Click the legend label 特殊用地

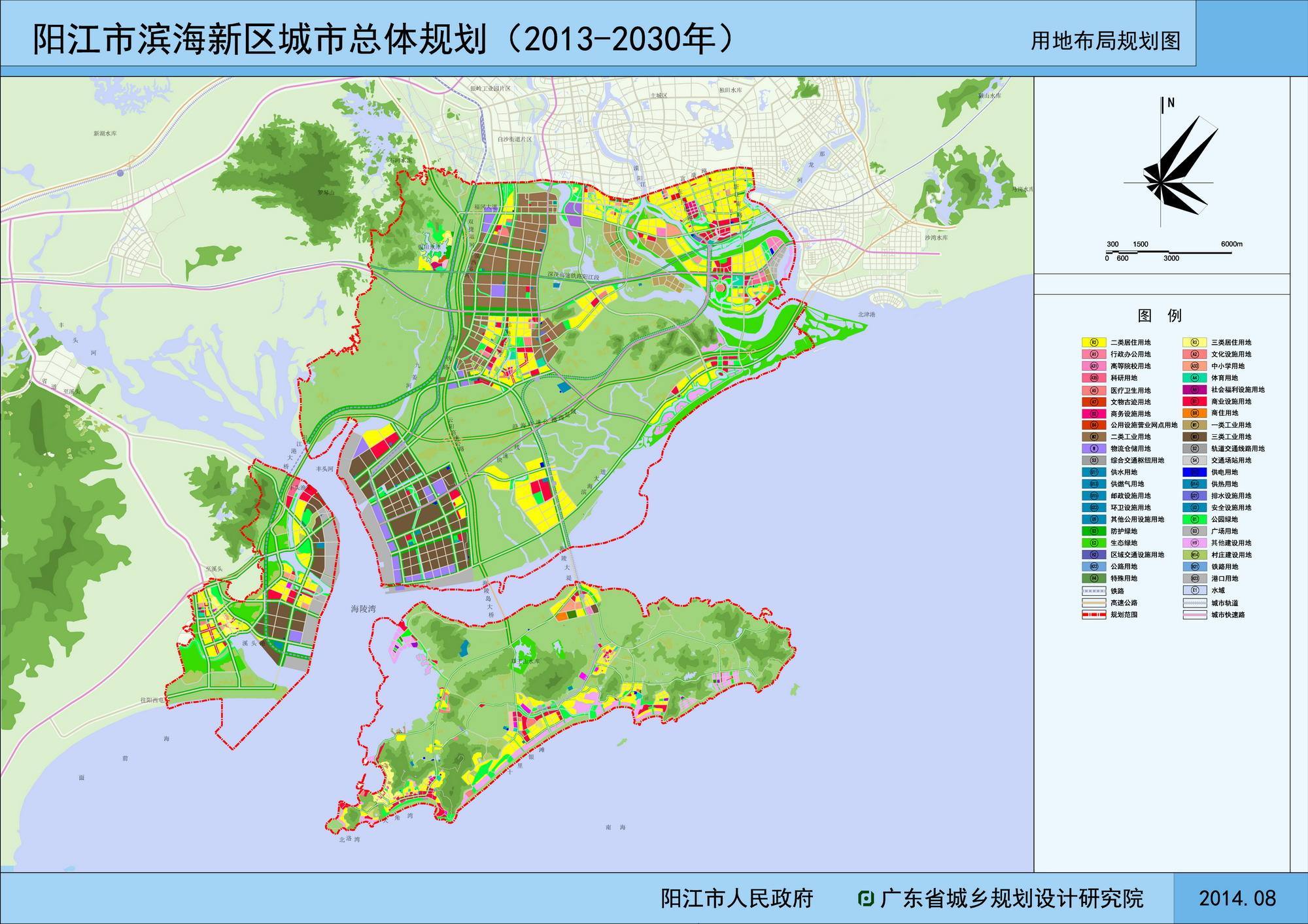click(x=1124, y=577)
